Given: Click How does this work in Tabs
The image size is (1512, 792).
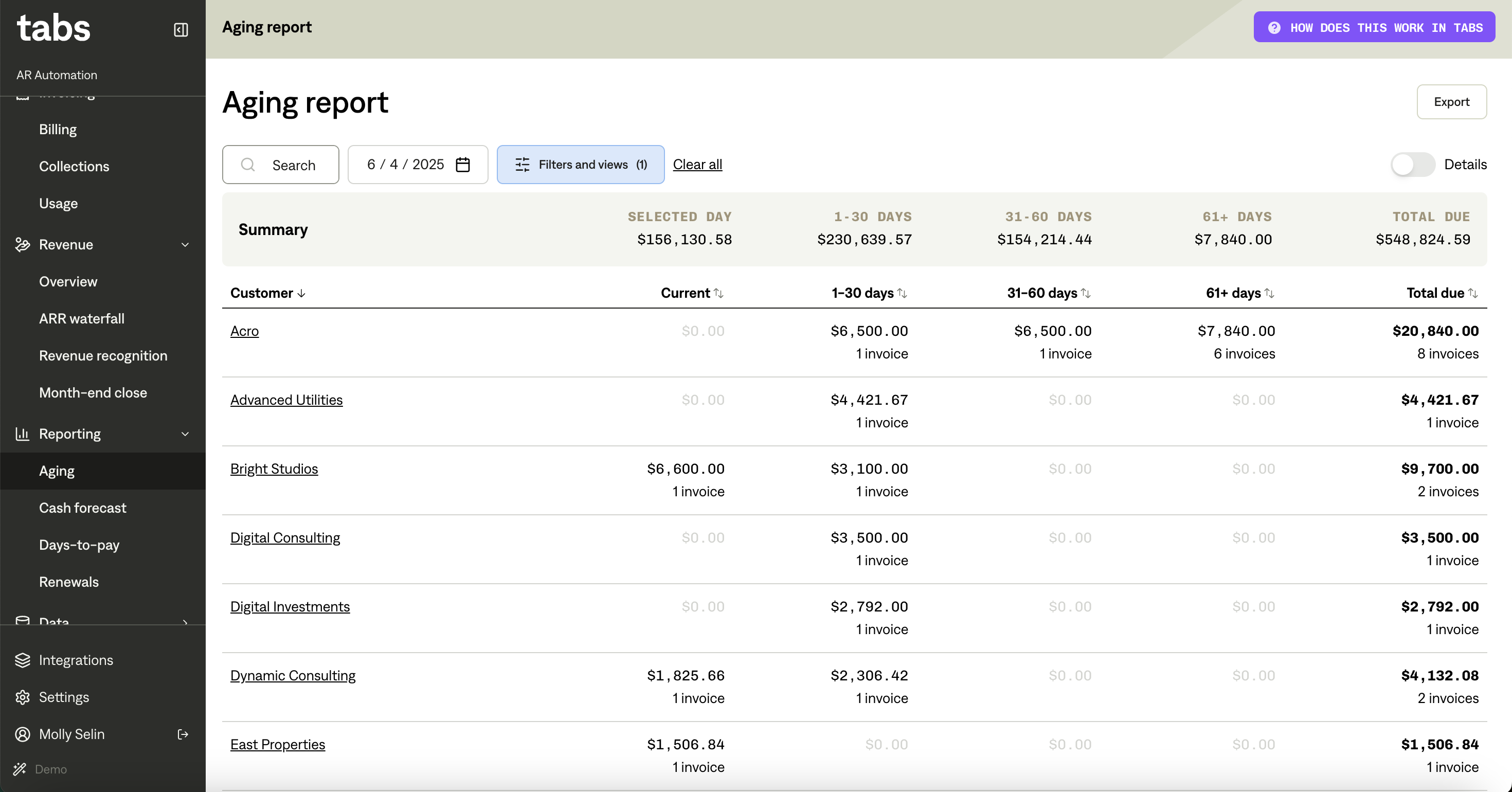Looking at the screenshot, I should pyautogui.click(x=1374, y=27).
